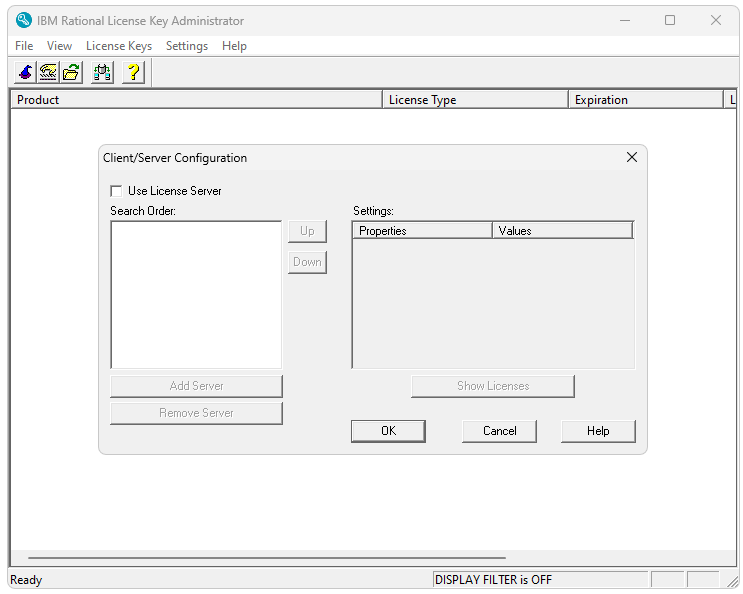Image resolution: width=743 pixels, height=594 pixels.
Task: Open the View menu
Action: (60, 46)
